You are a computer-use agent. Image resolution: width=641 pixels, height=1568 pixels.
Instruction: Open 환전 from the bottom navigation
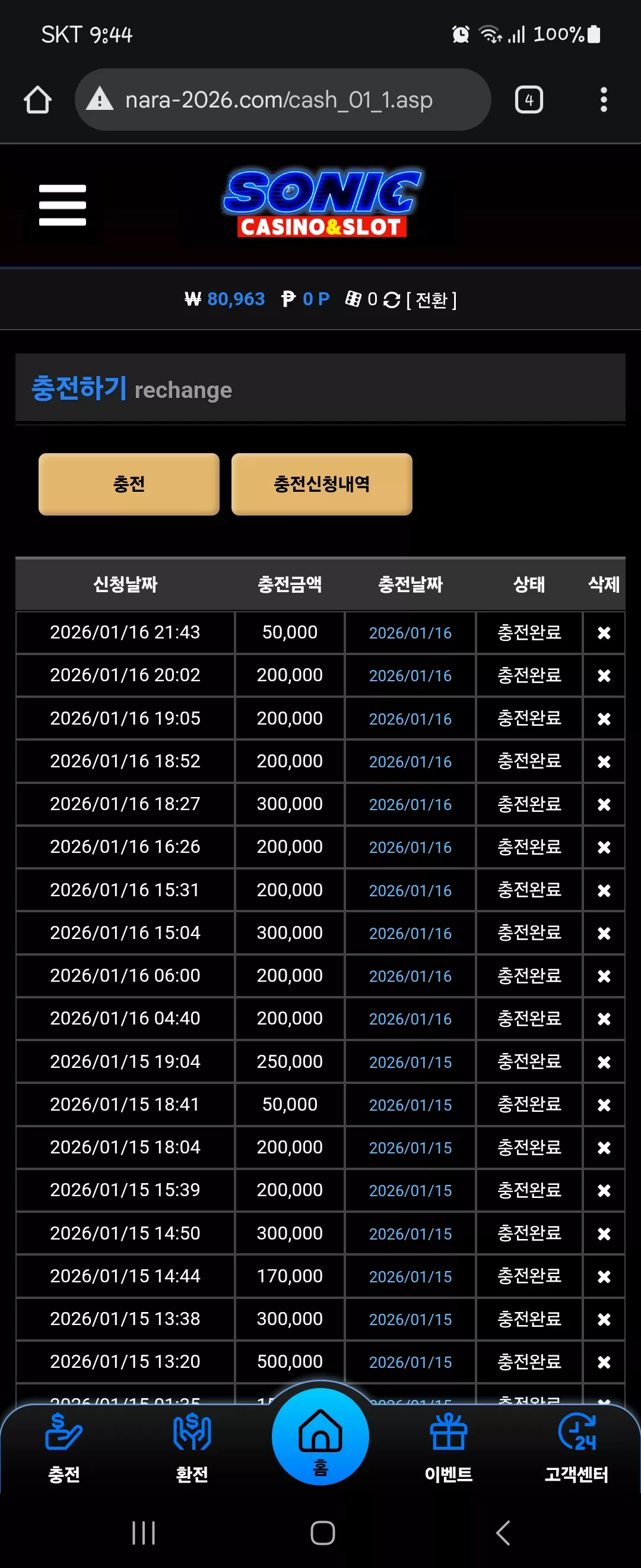tap(192, 1449)
